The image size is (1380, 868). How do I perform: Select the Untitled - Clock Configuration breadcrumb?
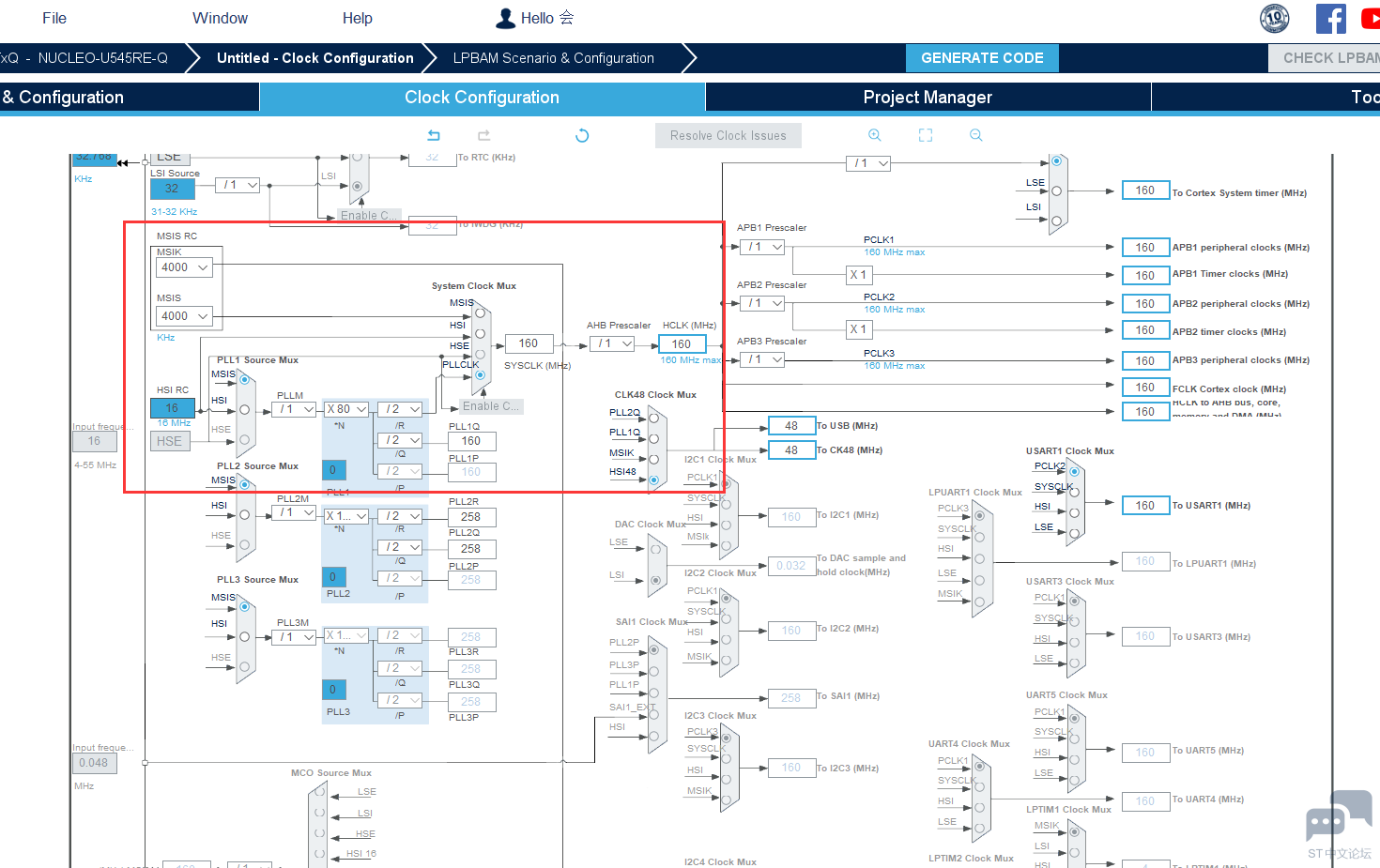pos(315,58)
